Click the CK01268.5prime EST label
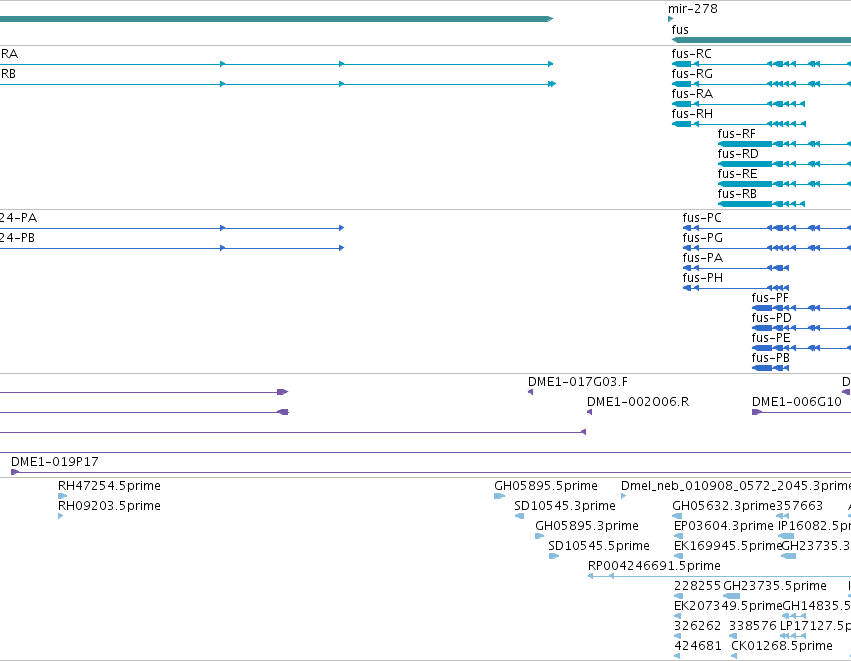The height and width of the screenshot is (661, 851). click(782, 646)
